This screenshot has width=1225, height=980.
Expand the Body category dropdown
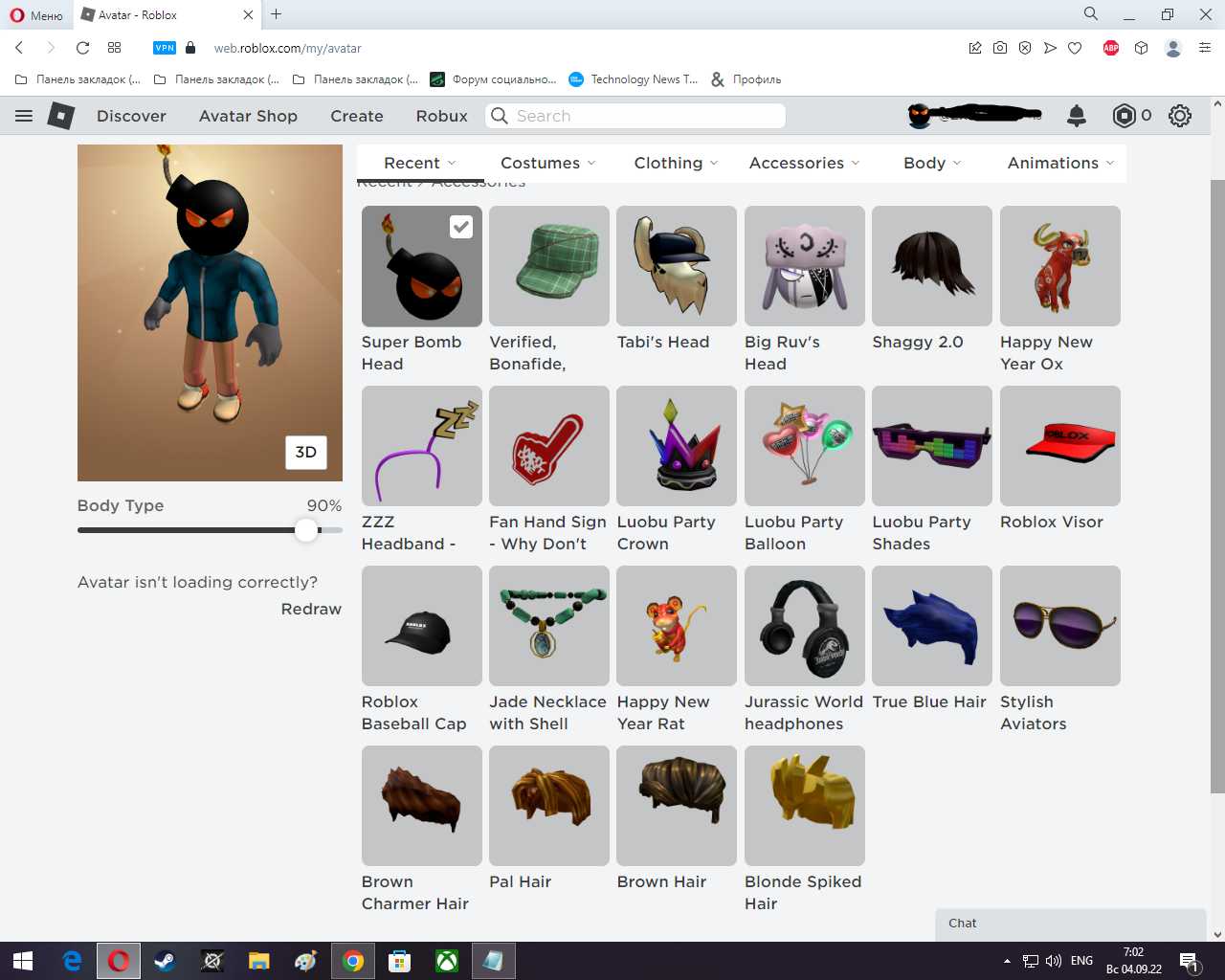(x=932, y=163)
